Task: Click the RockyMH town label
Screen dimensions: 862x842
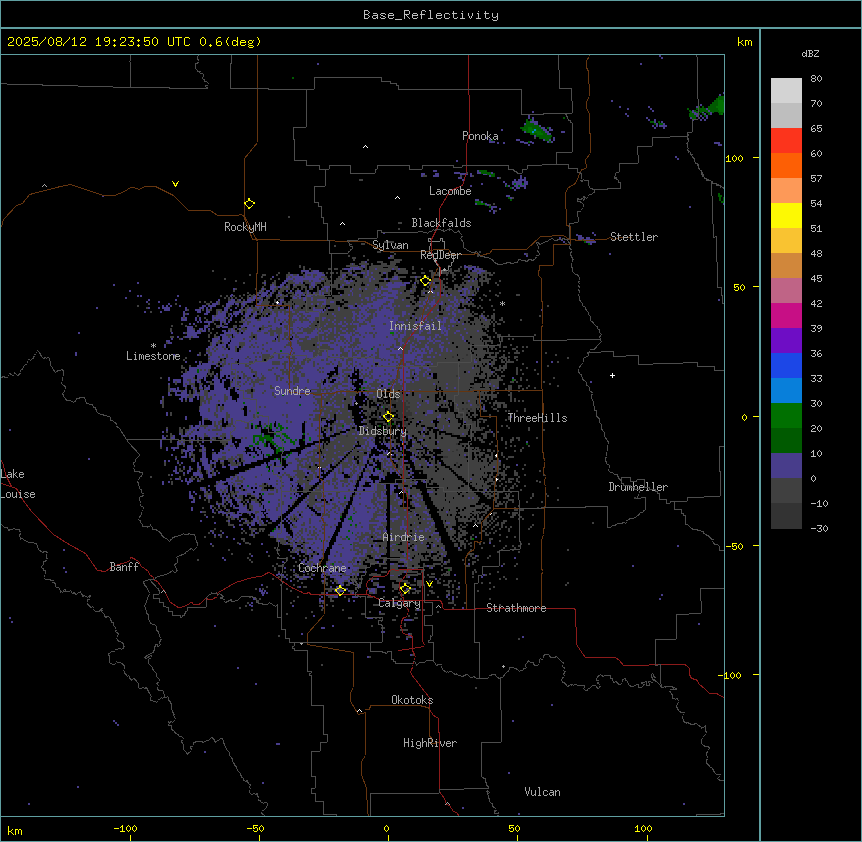Action: pyautogui.click(x=245, y=227)
